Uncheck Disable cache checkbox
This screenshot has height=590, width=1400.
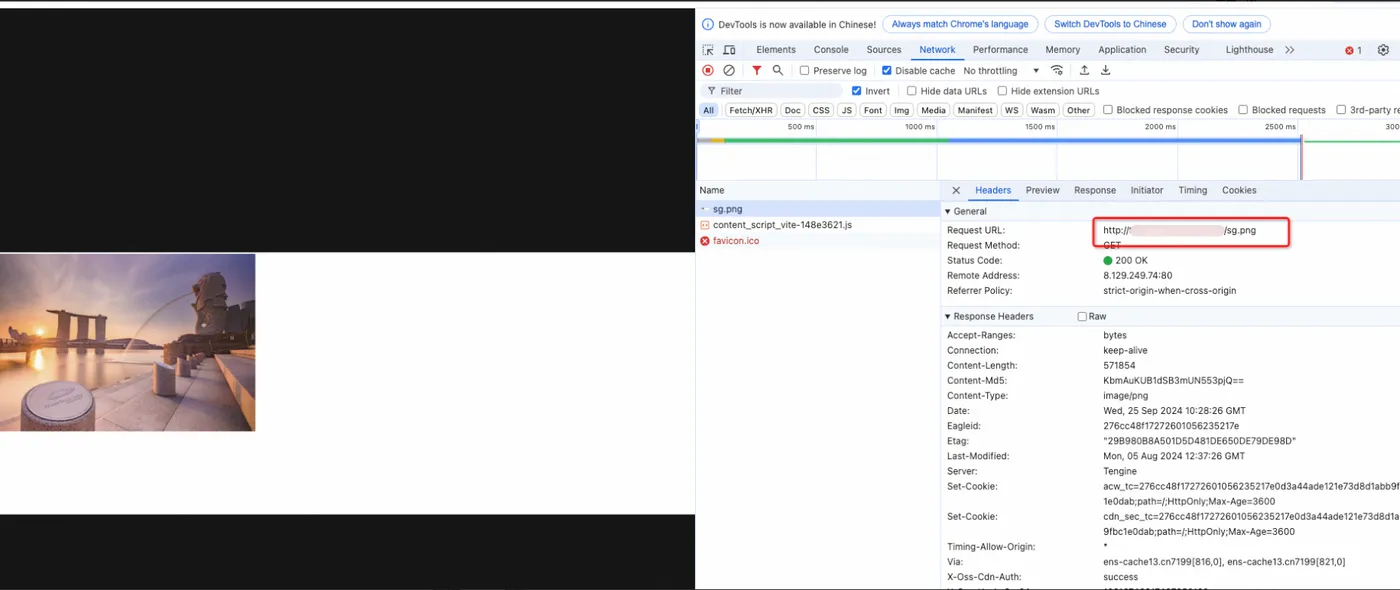tap(887, 71)
